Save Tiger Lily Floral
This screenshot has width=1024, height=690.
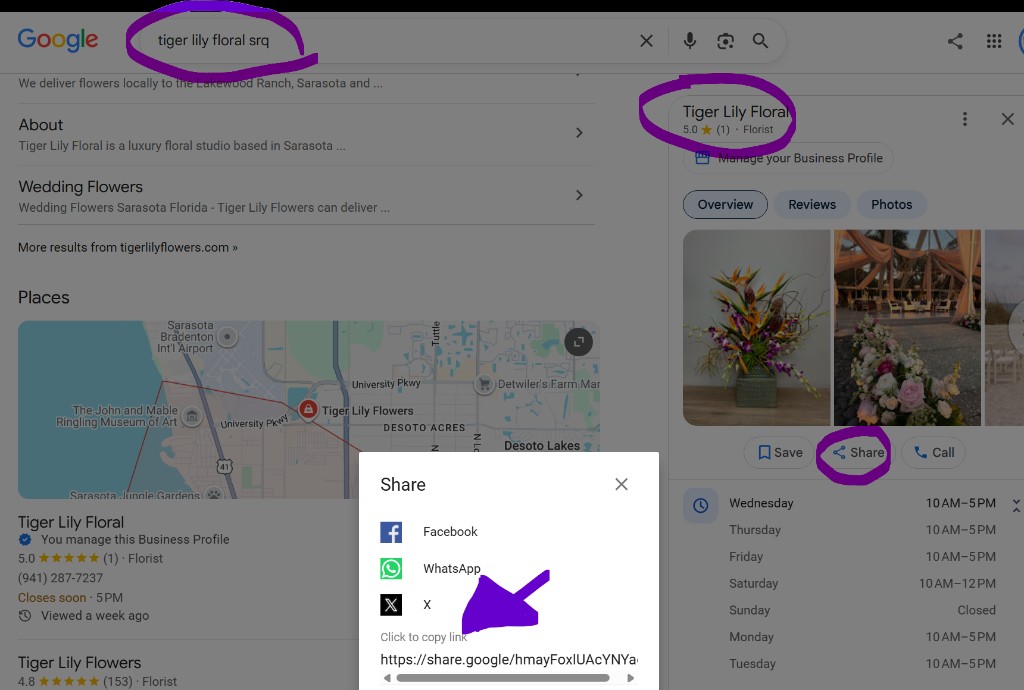[779, 452]
